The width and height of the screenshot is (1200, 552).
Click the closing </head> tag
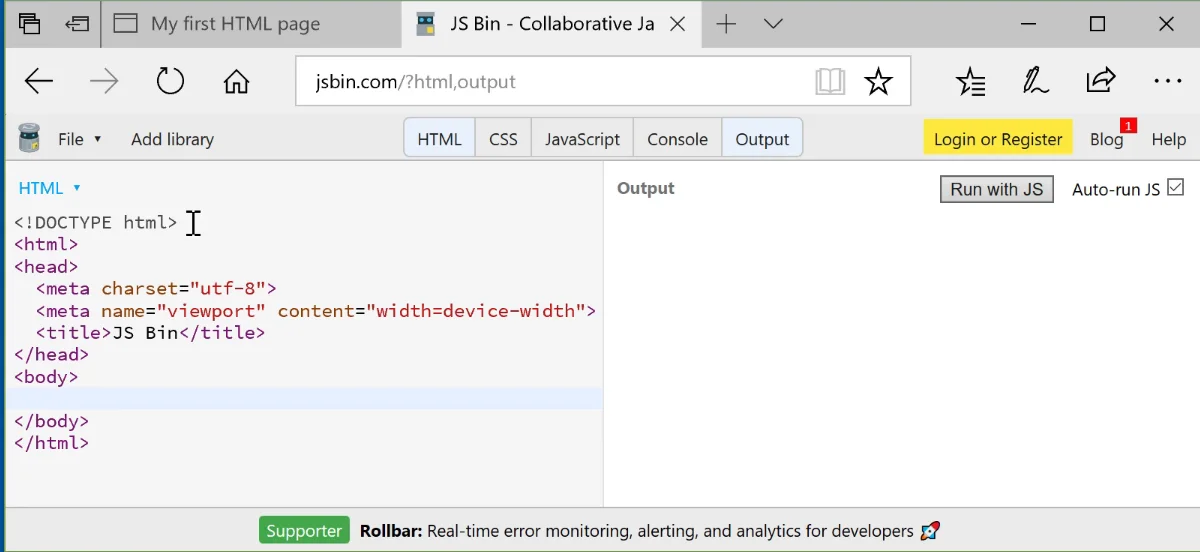[x=51, y=354]
